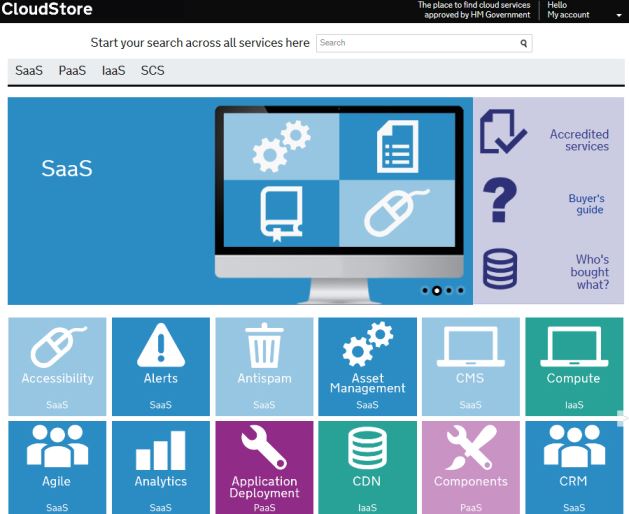Image resolution: width=629 pixels, height=514 pixels.
Task: Open the Alerts SaaS tile
Action: point(161,367)
